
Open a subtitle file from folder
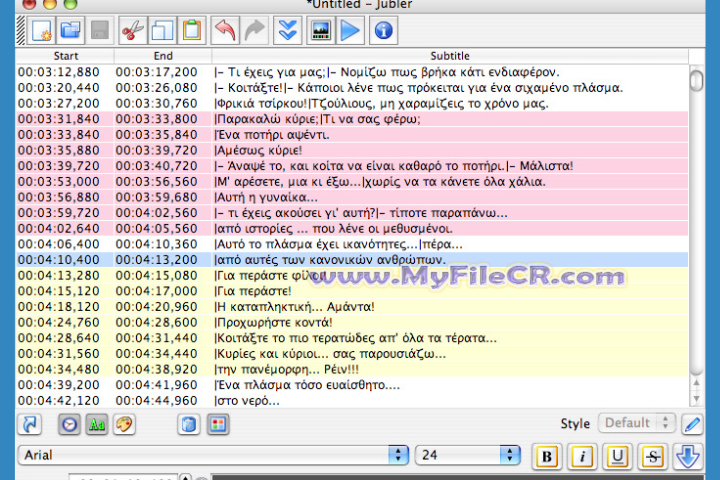pyautogui.click(x=70, y=30)
